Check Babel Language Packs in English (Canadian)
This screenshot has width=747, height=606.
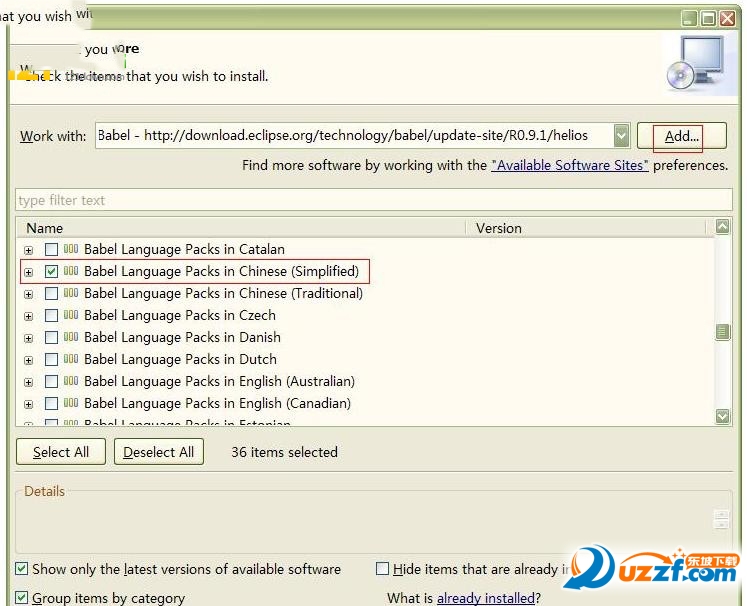[x=51, y=403]
